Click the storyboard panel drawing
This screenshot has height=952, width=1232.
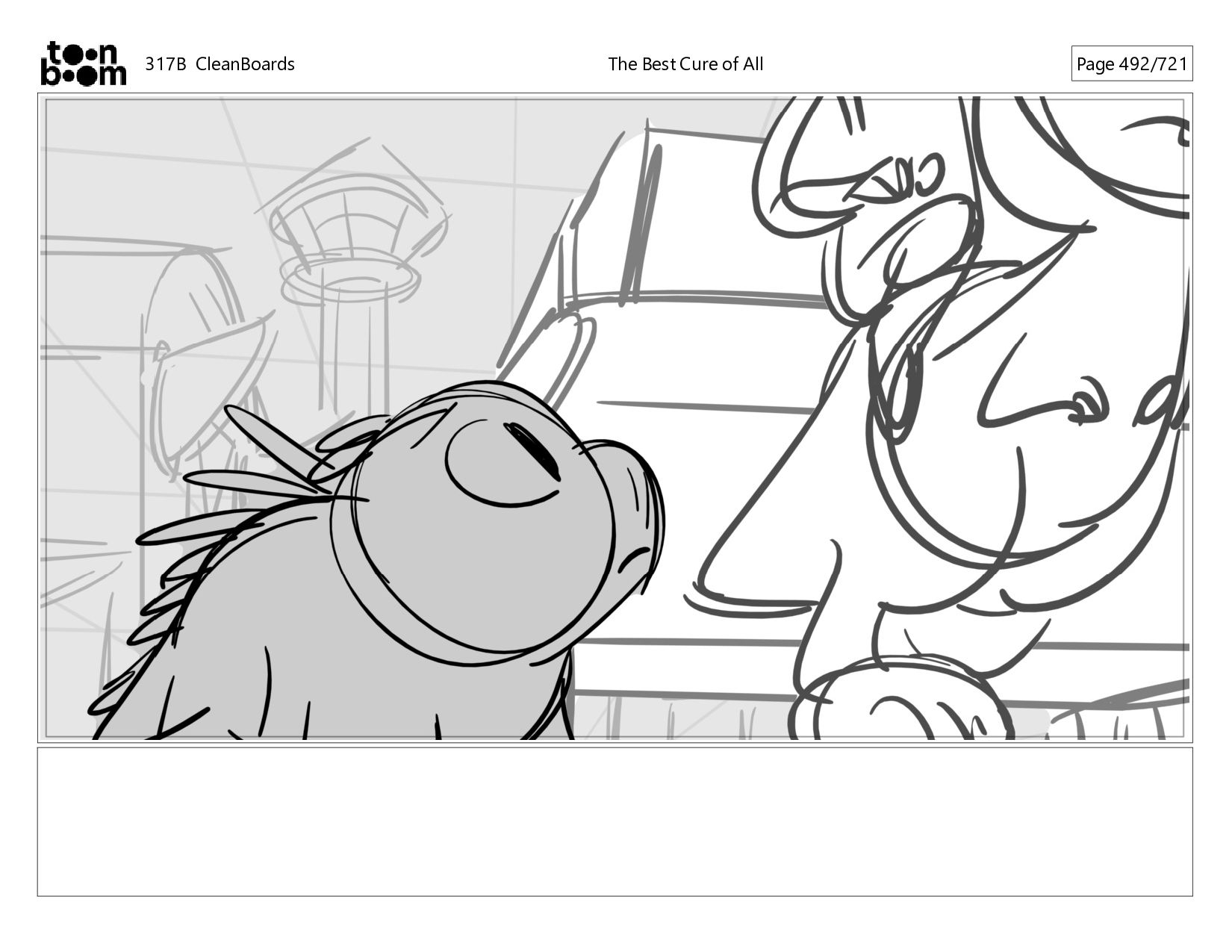615,418
